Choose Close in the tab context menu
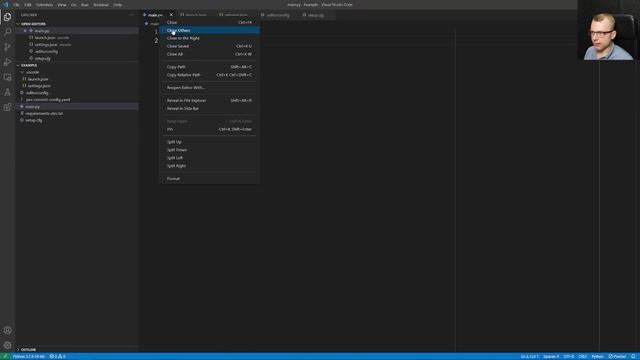 209,22
